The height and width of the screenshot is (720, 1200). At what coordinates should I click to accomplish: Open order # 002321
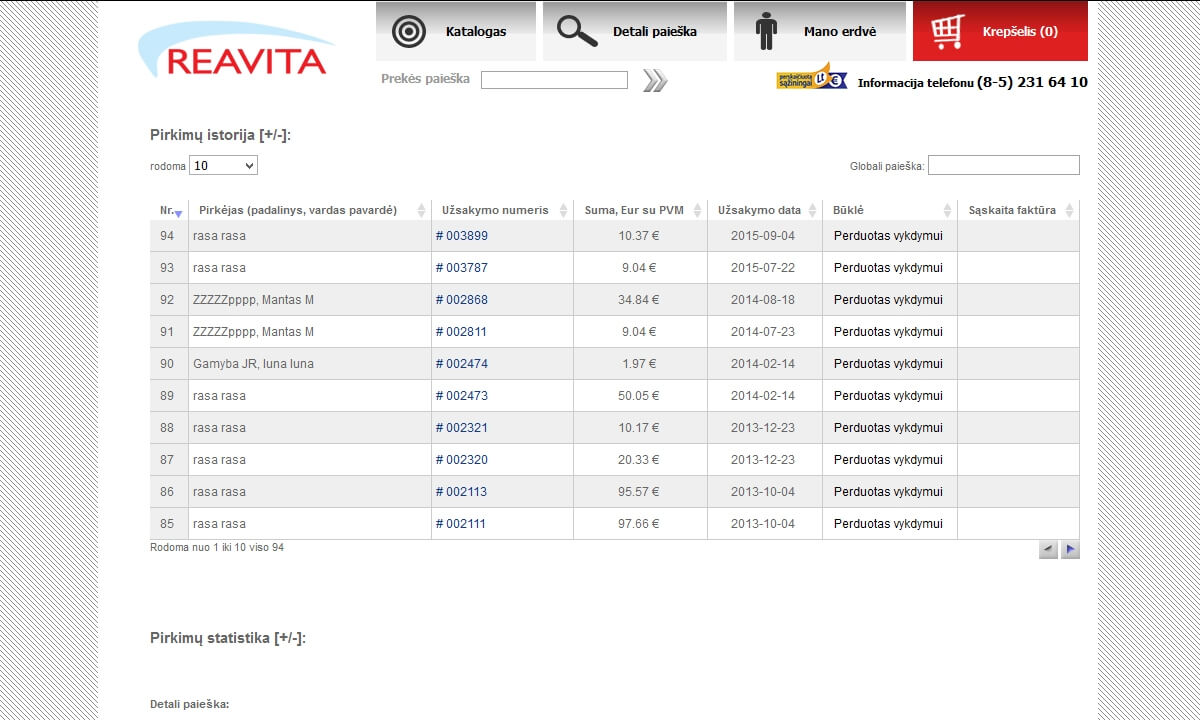[x=462, y=428]
